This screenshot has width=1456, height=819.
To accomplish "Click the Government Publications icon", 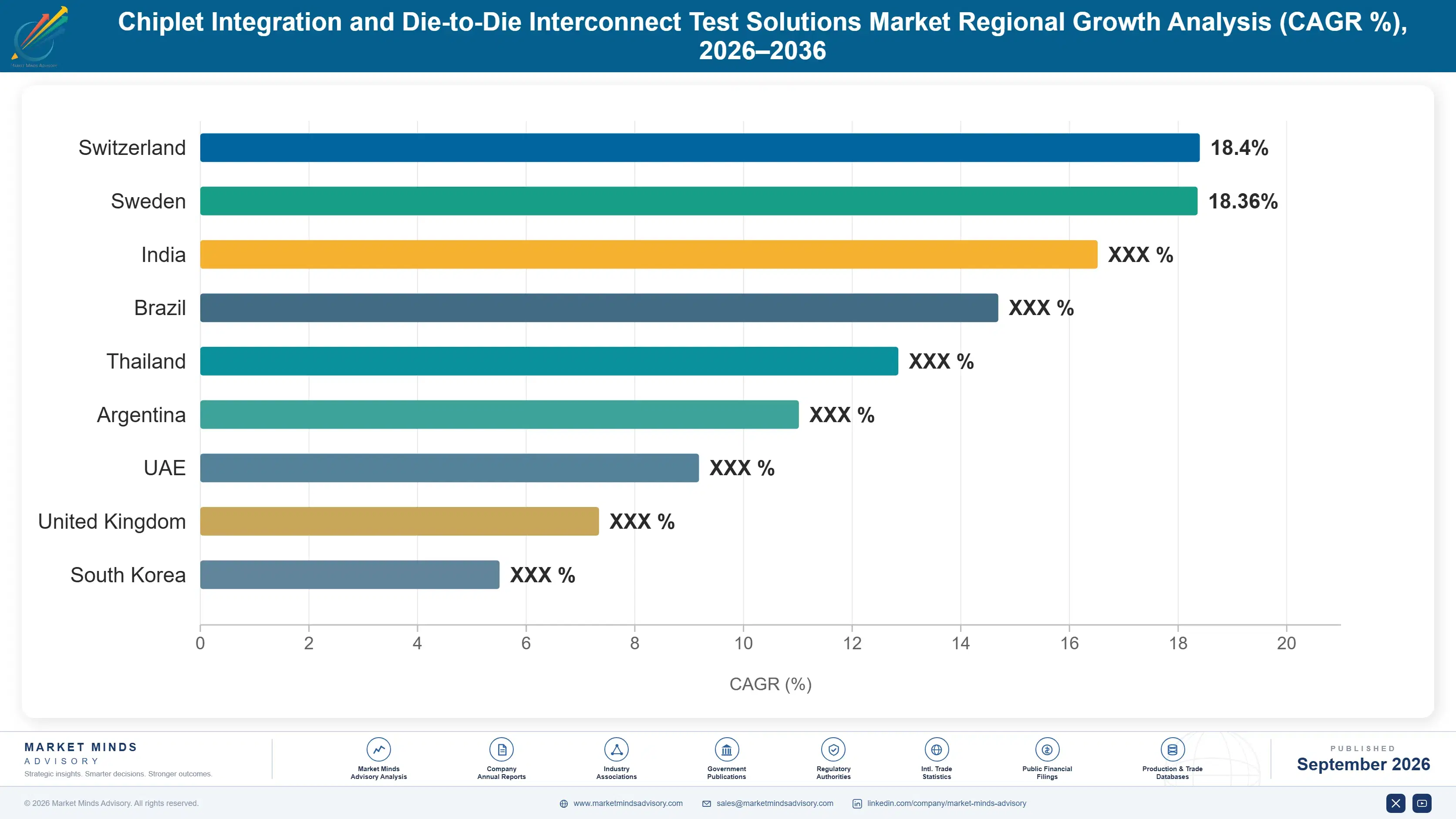I will (x=726, y=749).
